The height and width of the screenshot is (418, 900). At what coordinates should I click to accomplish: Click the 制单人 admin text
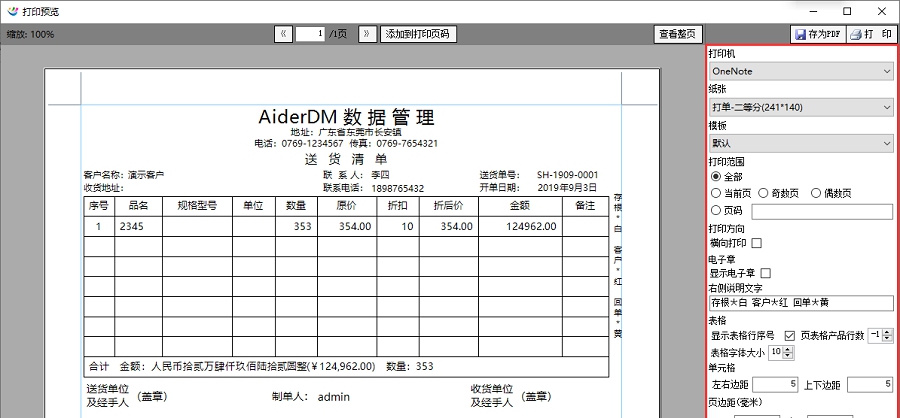point(311,397)
